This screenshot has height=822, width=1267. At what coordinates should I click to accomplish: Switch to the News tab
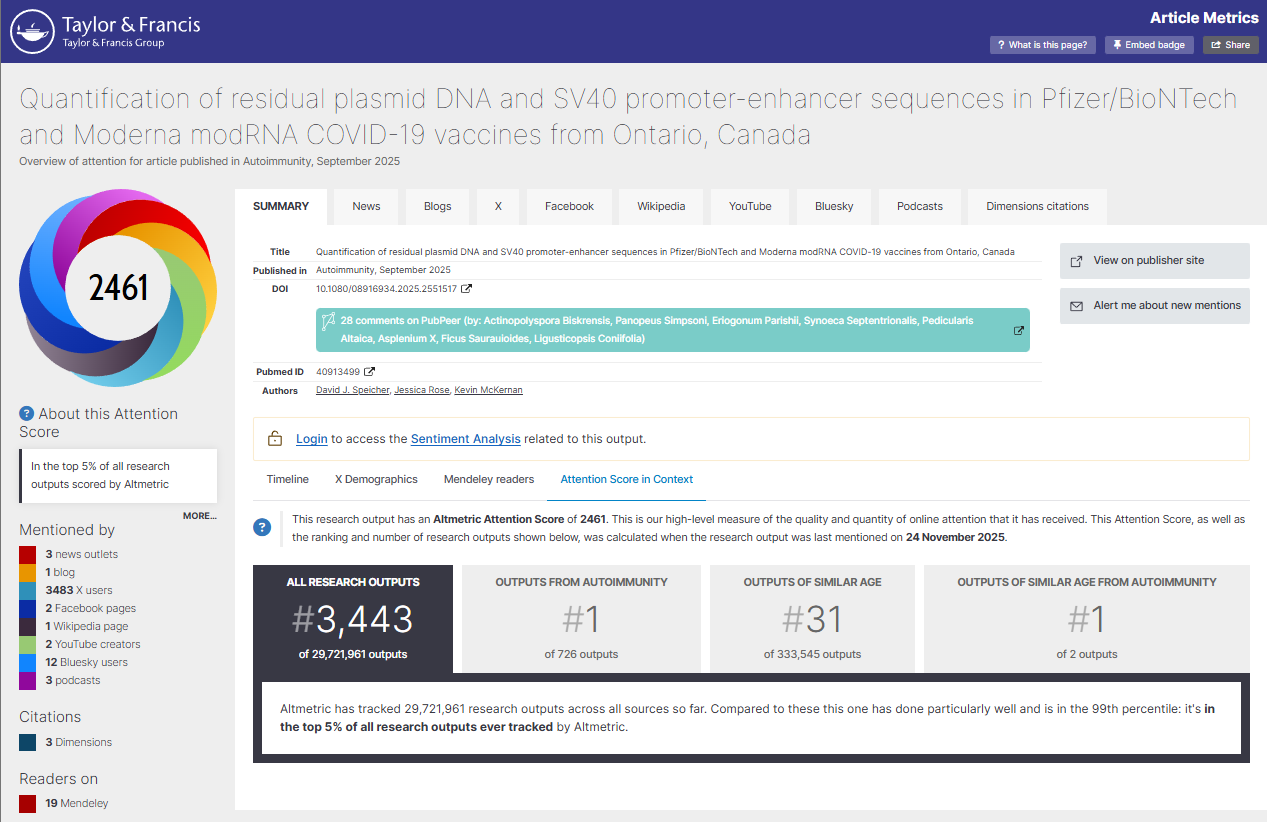[366, 206]
